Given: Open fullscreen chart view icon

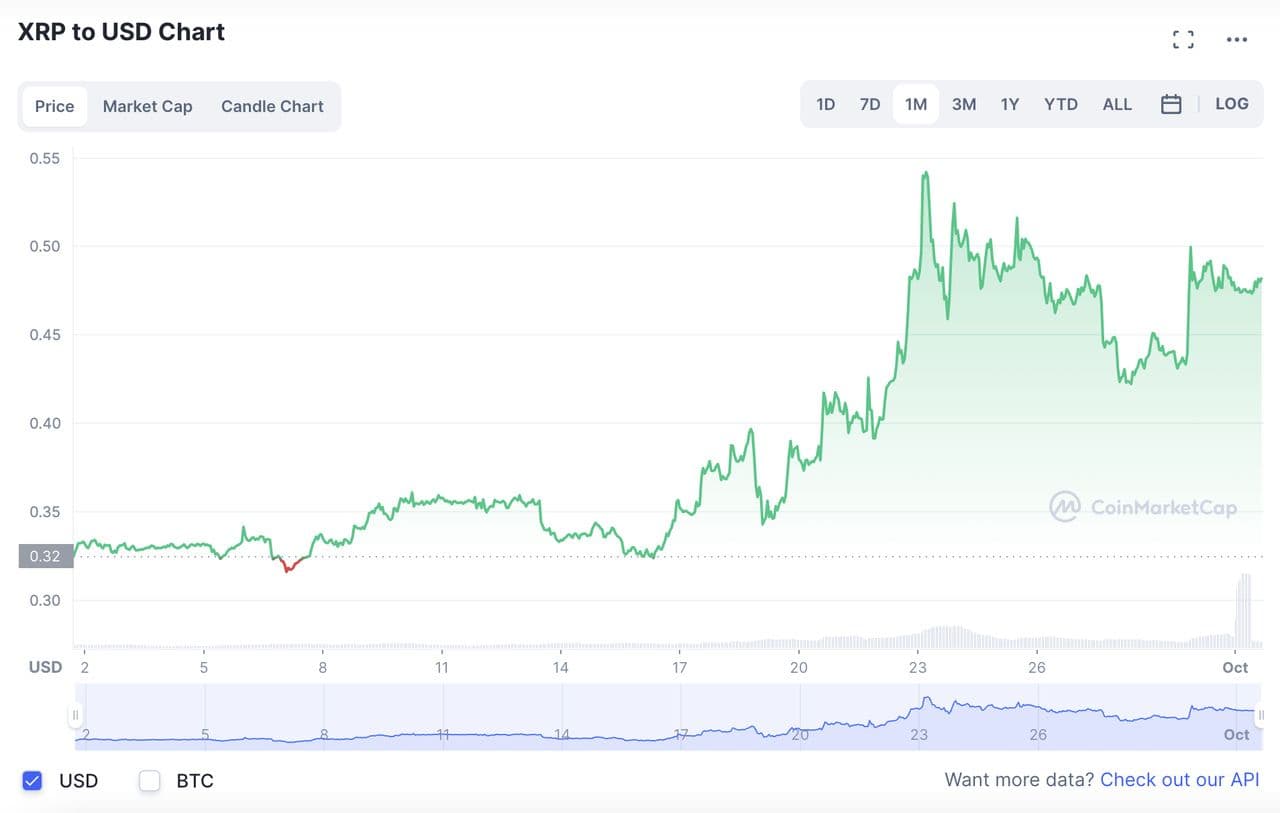Looking at the screenshot, I should click(1183, 40).
